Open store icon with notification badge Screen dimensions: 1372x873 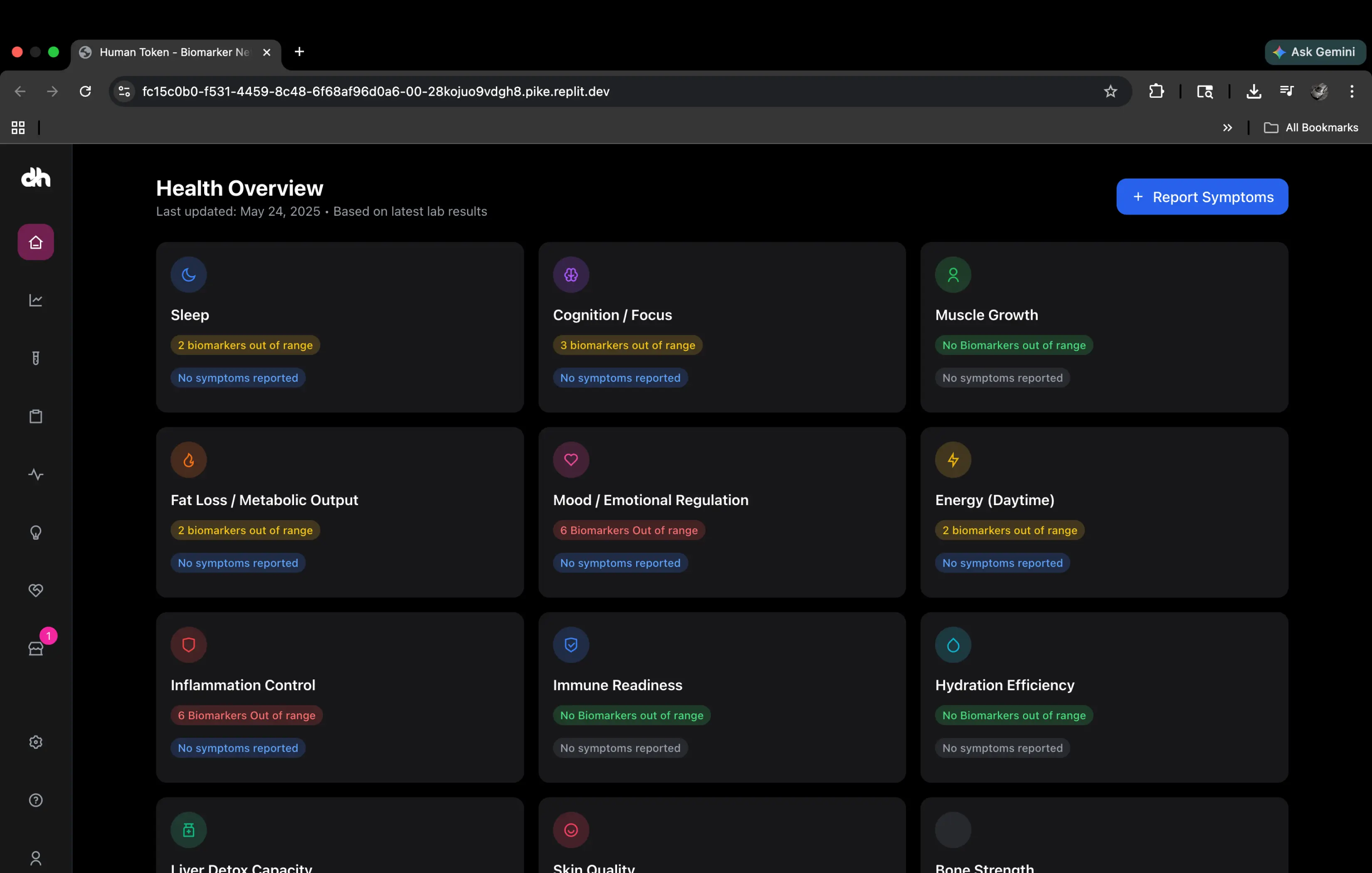click(x=35, y=649)
